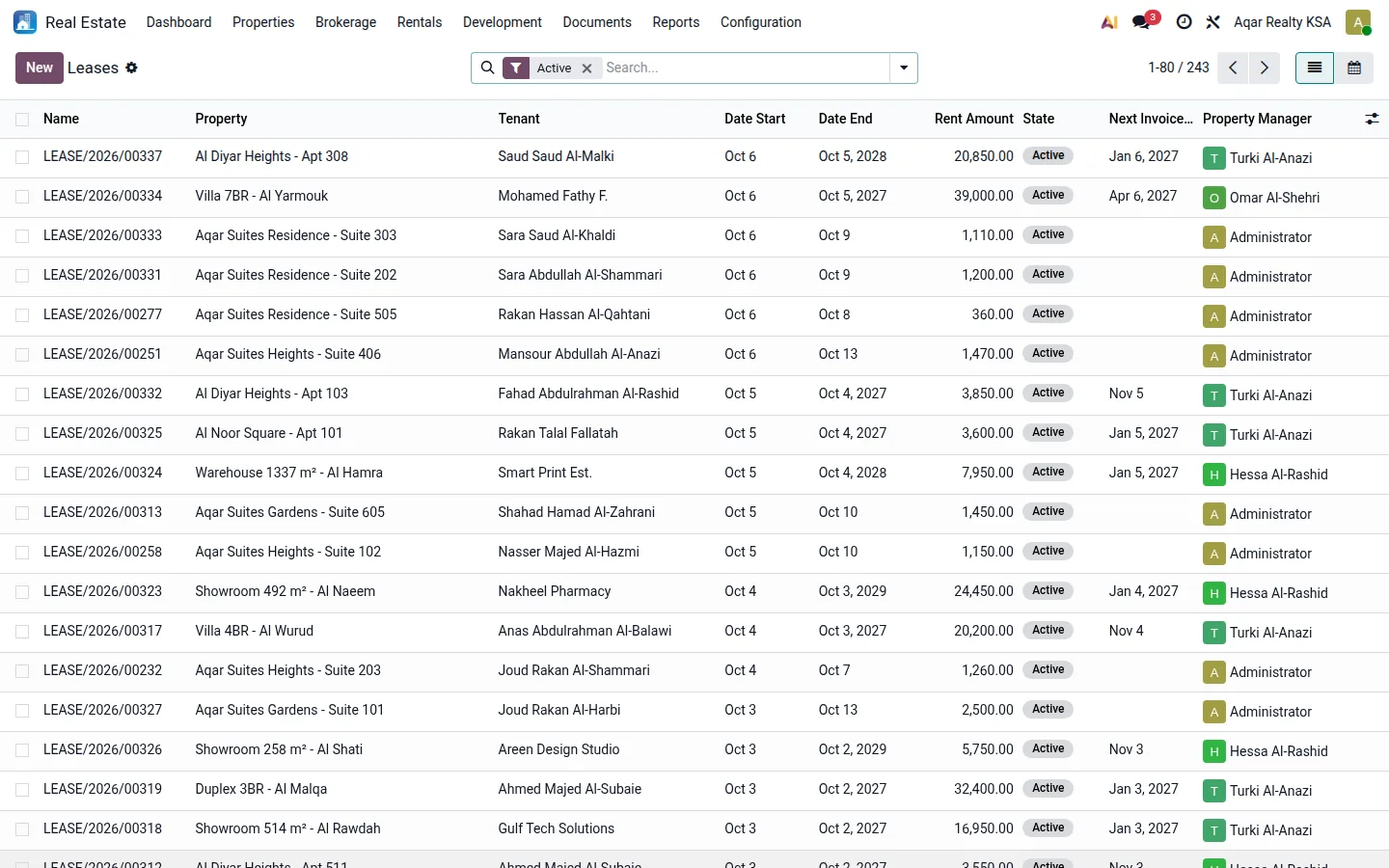The height and width of the screenshot is (868, 1389).
Task: Focus the Search input field
Action: (745, 68)
